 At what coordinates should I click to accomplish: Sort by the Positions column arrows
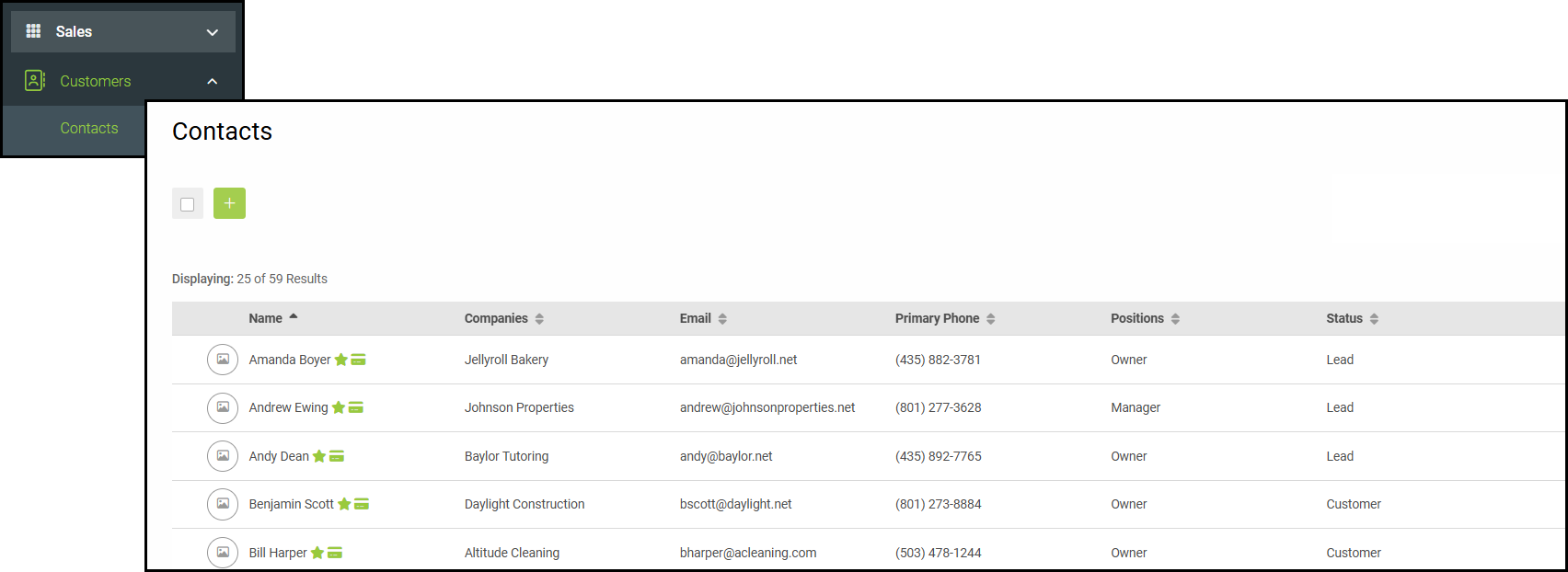coord(1175,318)
